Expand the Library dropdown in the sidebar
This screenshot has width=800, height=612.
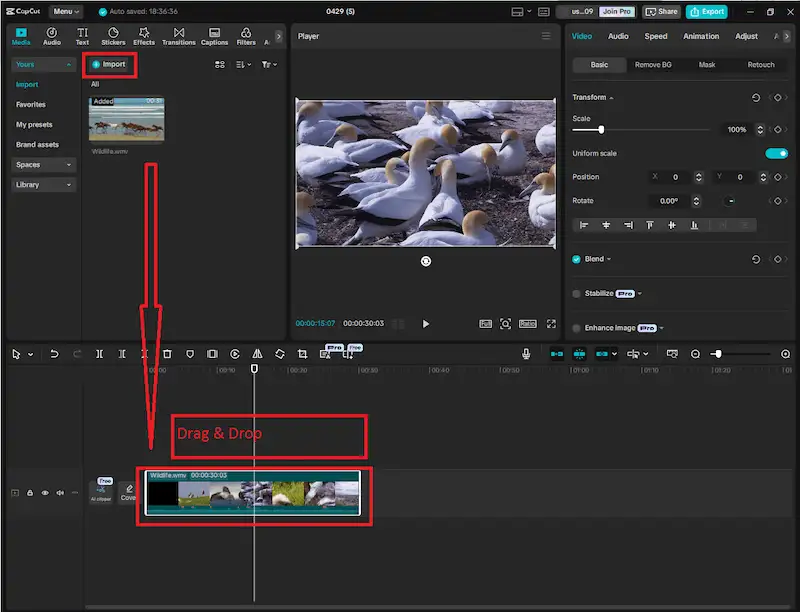[x=44, y=185]
